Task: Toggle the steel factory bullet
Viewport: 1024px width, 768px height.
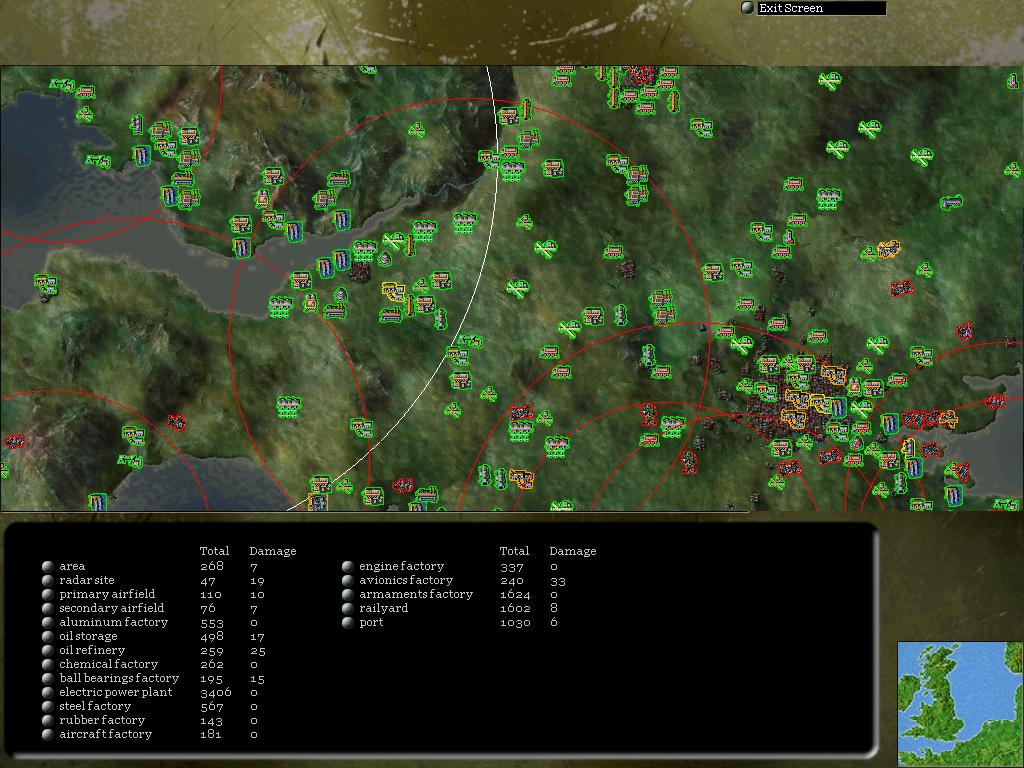Action: [x=48, y=707]
